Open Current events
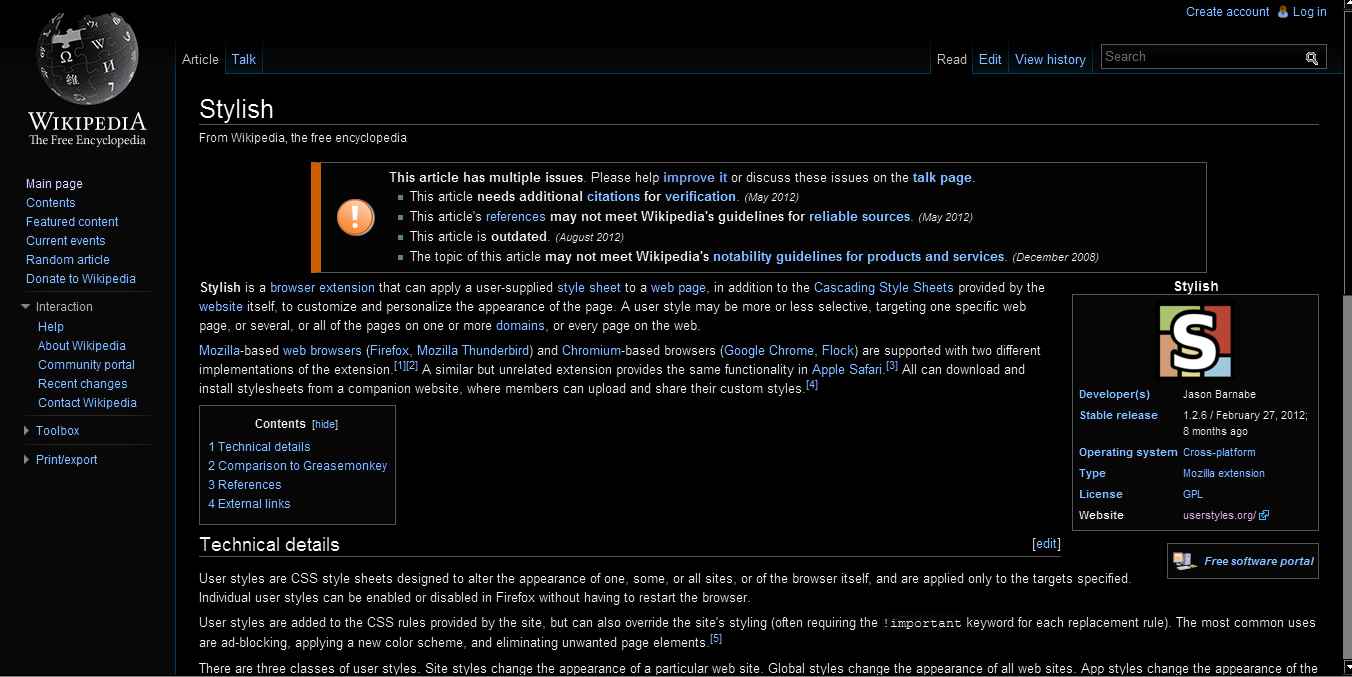The width and height of the screenshot is (1352, 677). point(65,241)
